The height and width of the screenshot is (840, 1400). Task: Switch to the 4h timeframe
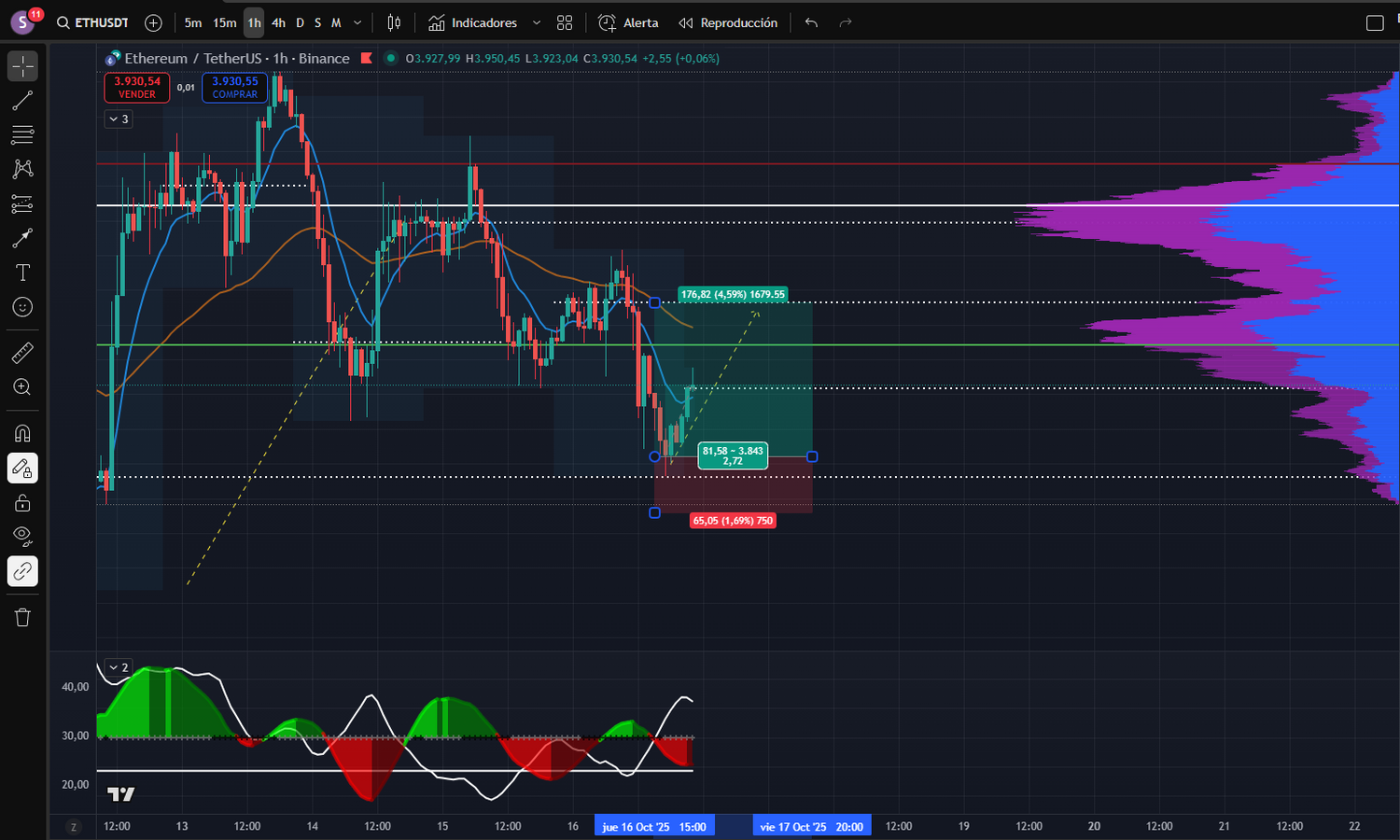coord(278,22)
